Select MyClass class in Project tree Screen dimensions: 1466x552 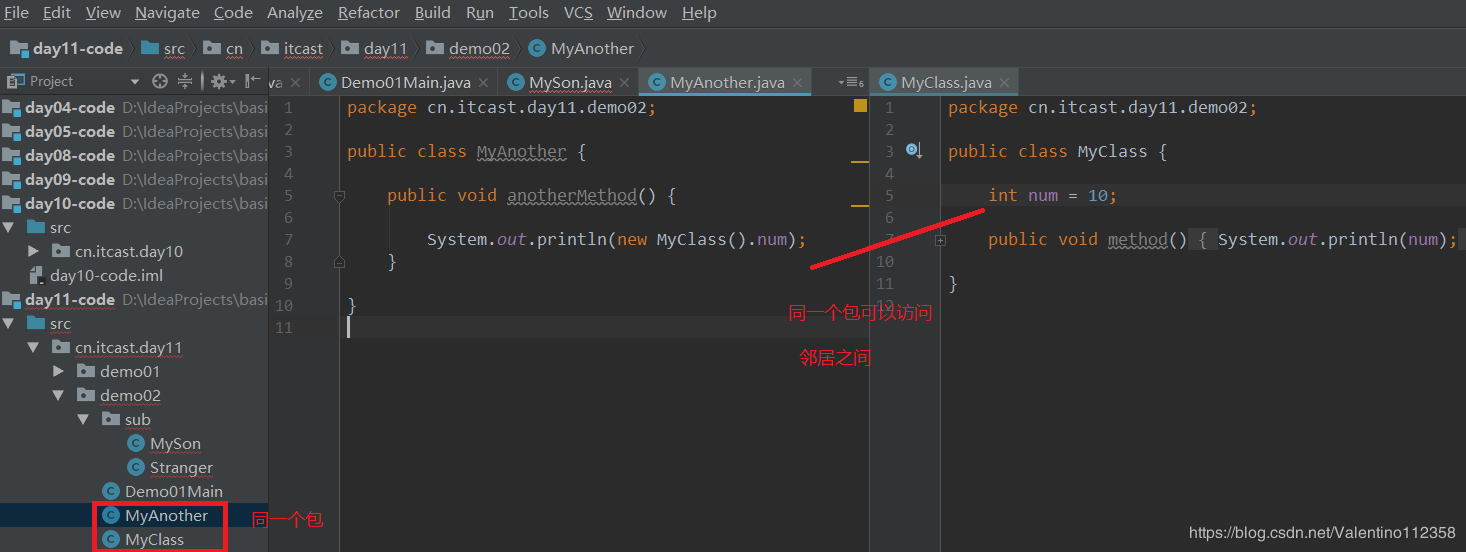[x=154, y=539]
